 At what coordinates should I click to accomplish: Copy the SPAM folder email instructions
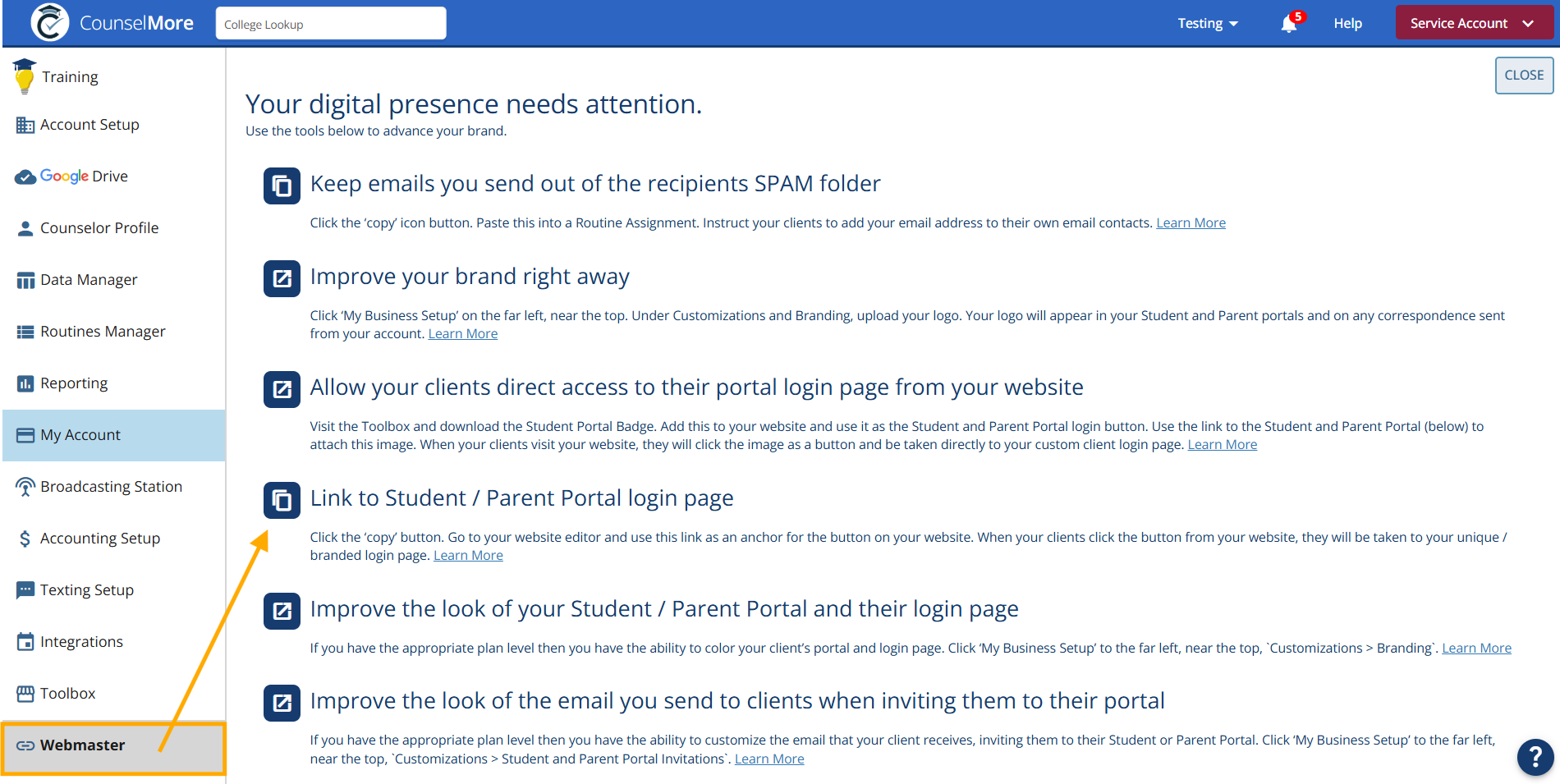coord(282,186)
